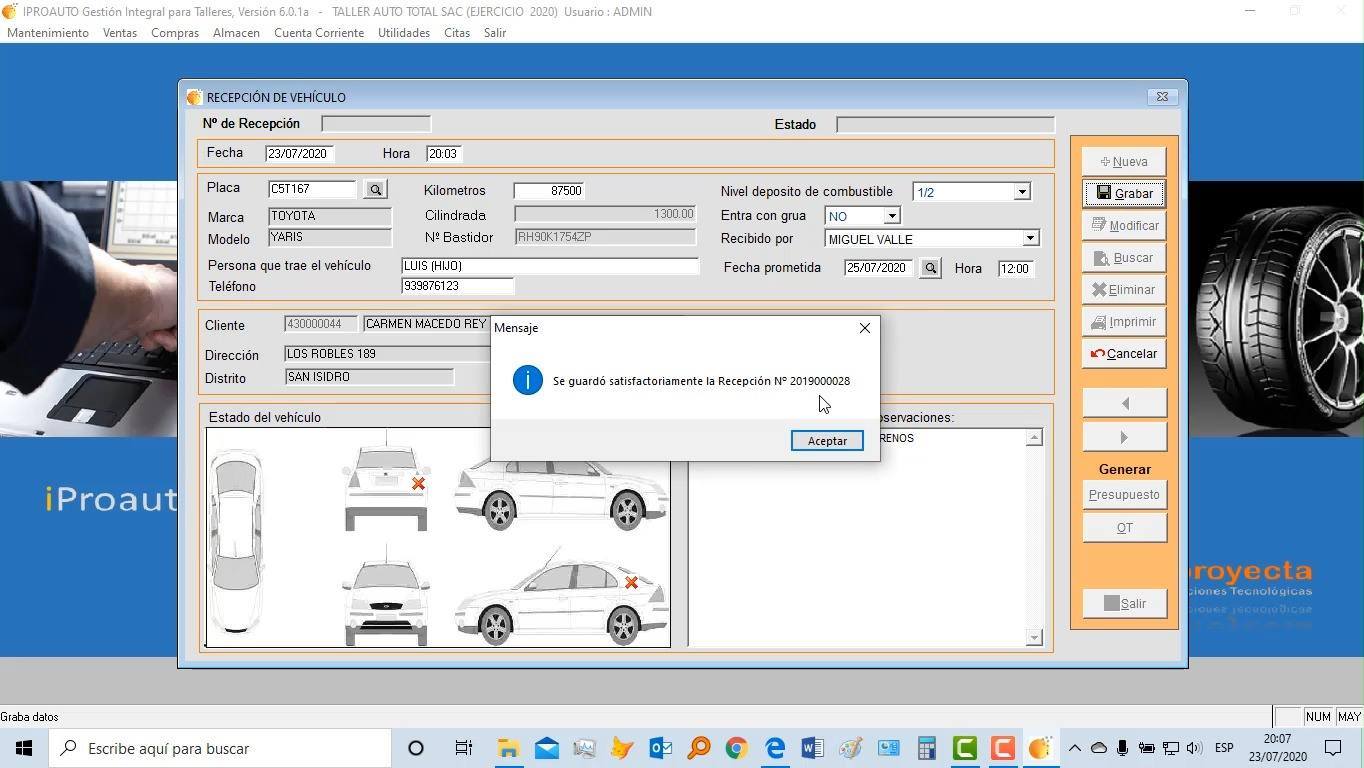Viewport: 1364px width, 768px height.
Task: Open Task View on the taskbar
Action: pyautogui.click(x=463, y=748)
